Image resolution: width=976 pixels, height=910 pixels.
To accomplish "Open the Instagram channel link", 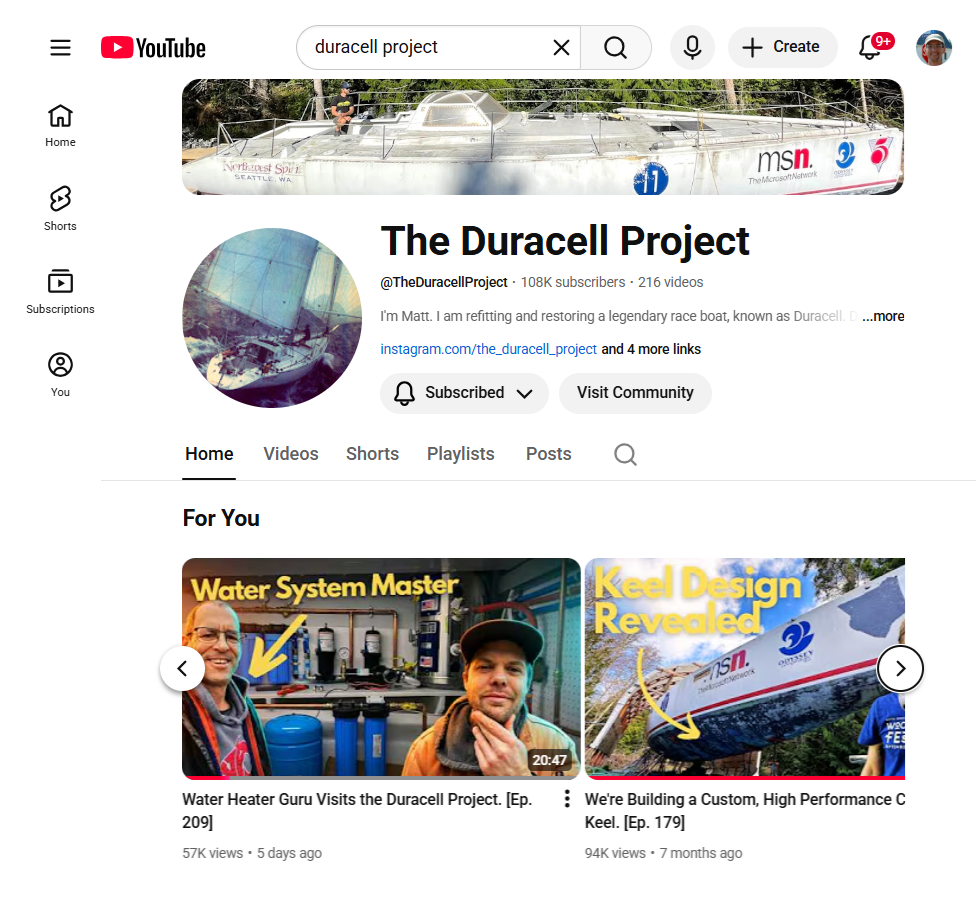I will pyautogui.click(x=488, y=349).
